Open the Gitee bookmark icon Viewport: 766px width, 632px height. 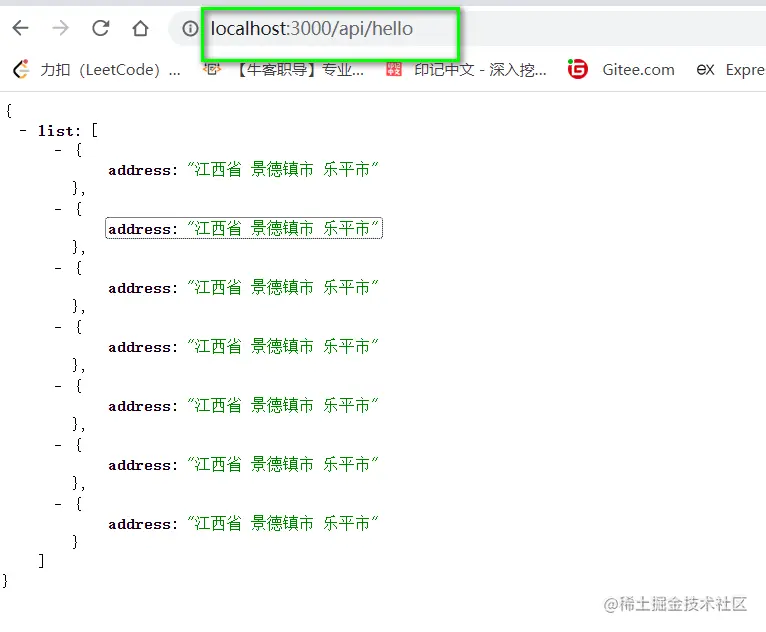click(x=577, y=69)
